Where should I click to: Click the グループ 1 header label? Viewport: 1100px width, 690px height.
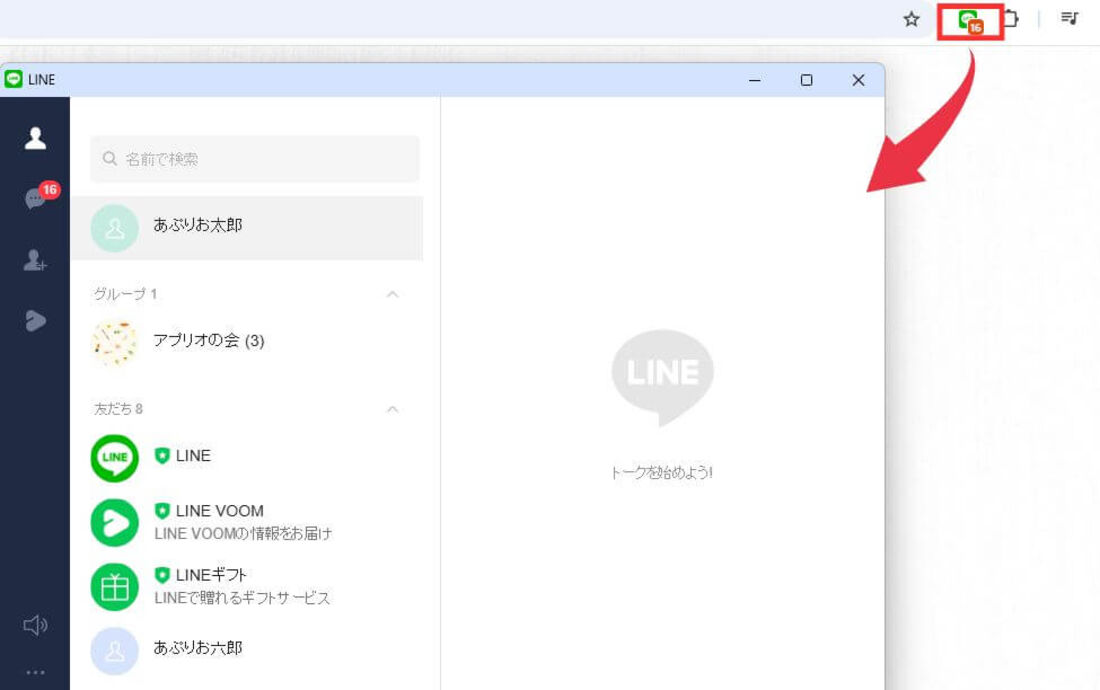click(126, 294)
